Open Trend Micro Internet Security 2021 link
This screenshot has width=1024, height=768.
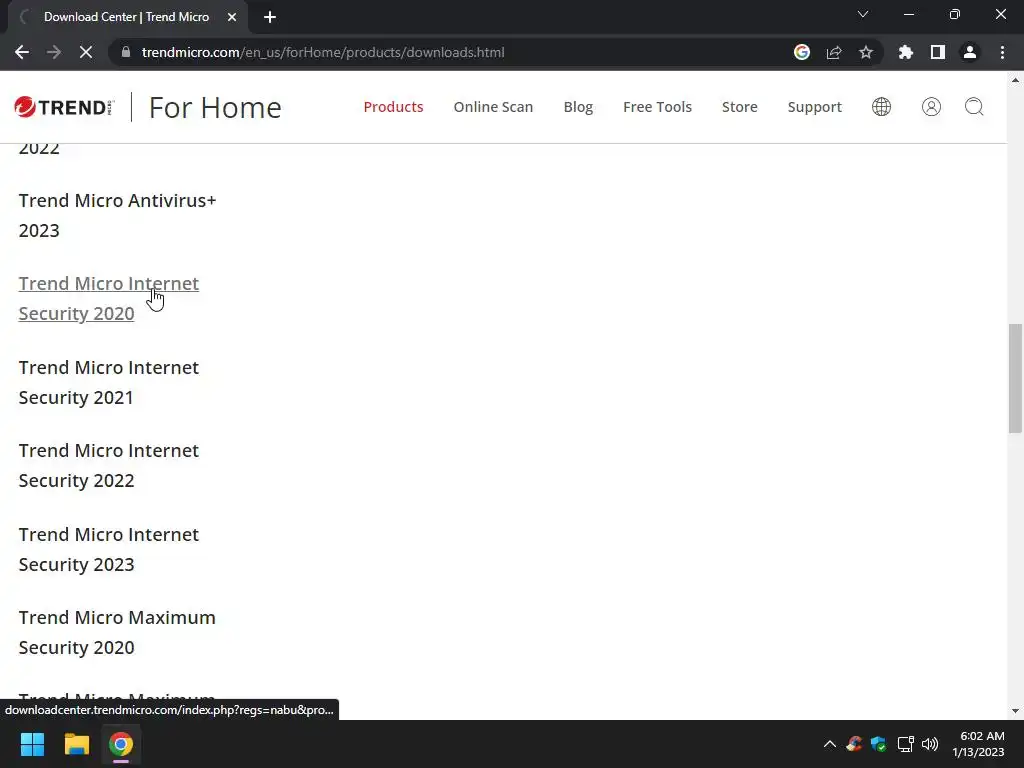click(108, 382)
